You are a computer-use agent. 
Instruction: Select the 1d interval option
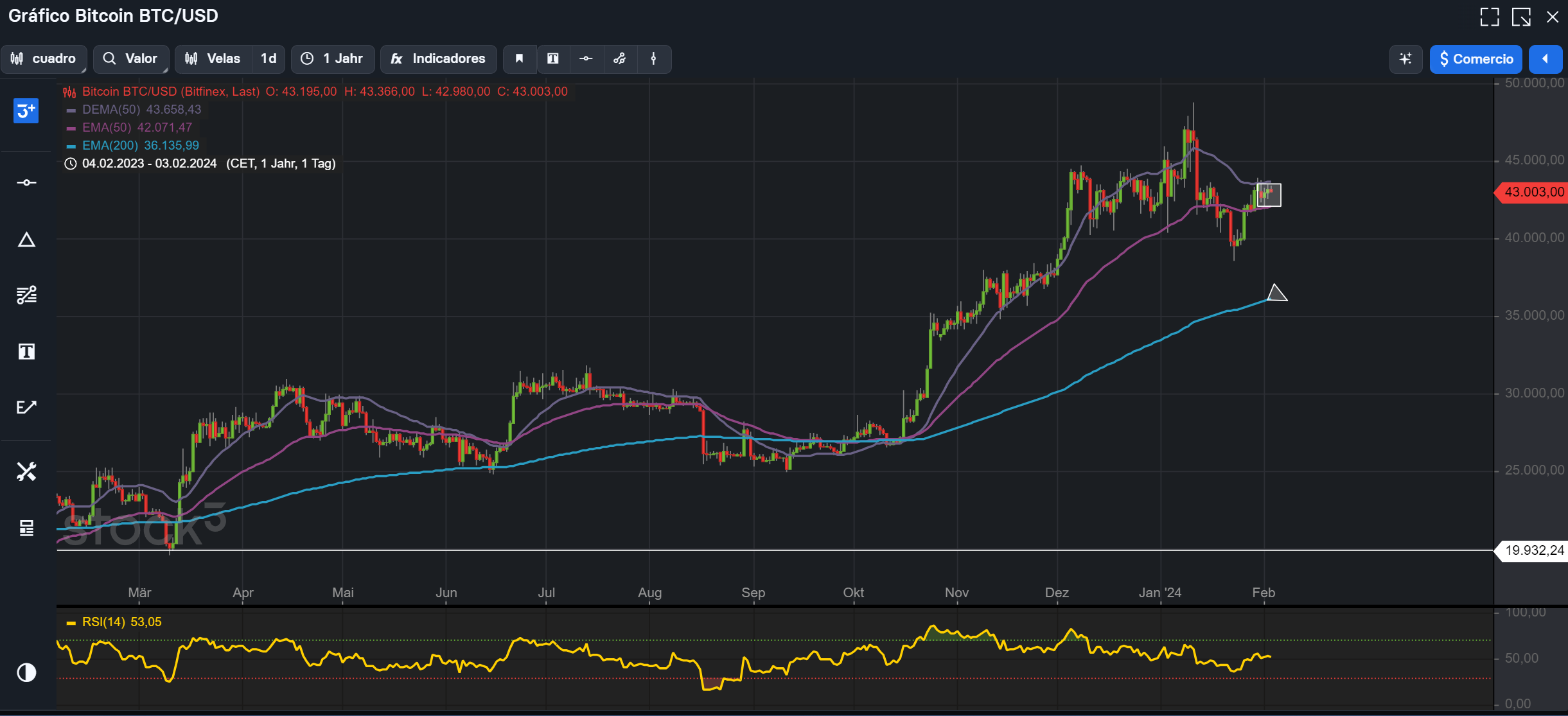(x=268, y=59)
